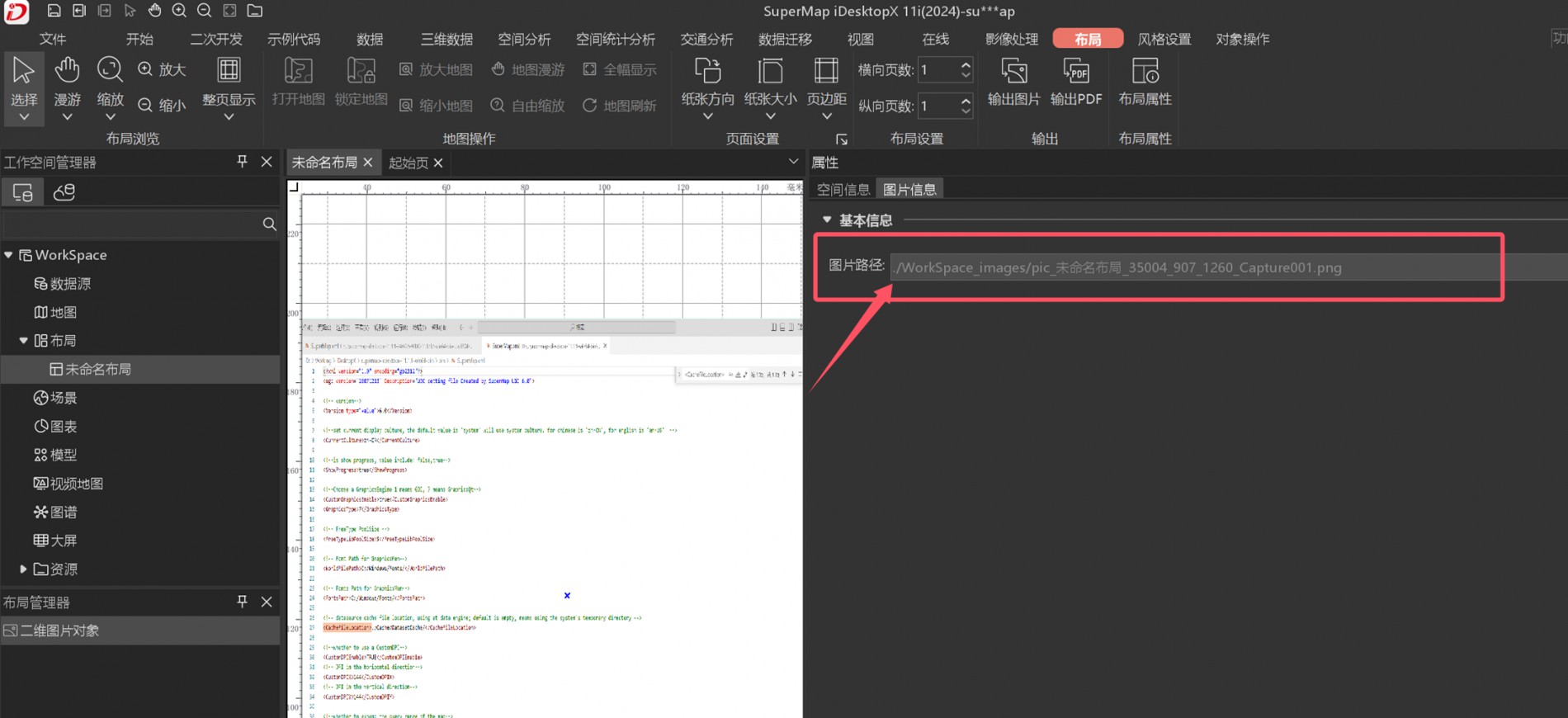This screenshot has height=718, width=1568.
Task: Collapse the 布局 tree node
Action: tap(23, 340)
